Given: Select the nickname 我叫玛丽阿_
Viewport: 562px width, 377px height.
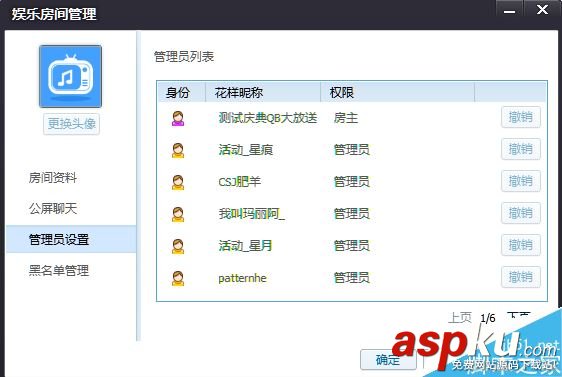Looking at the screenshot, I should [x=252, y=214].
